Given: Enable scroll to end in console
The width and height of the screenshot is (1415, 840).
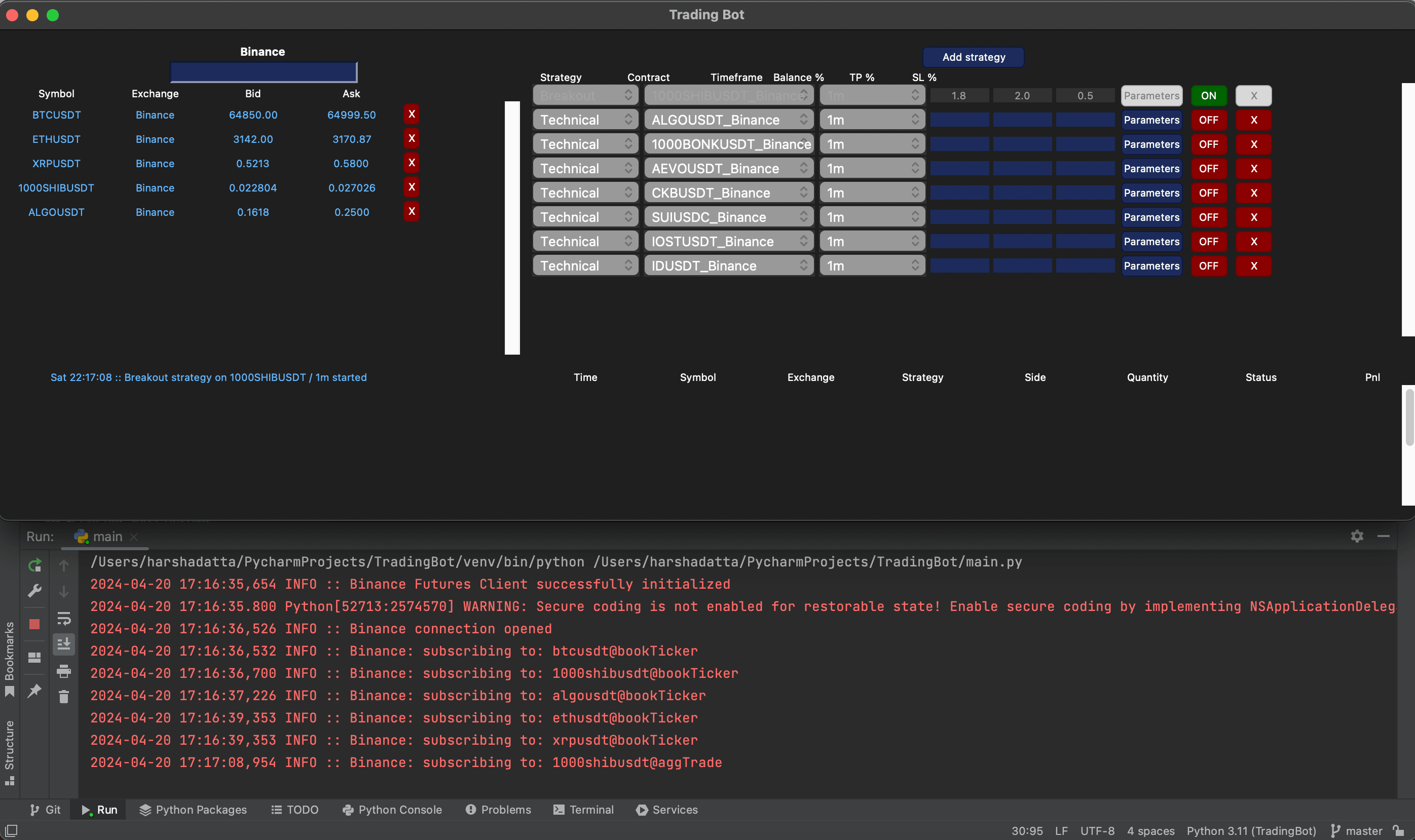Looking at the screenshot, I should [x=64, y=643].
